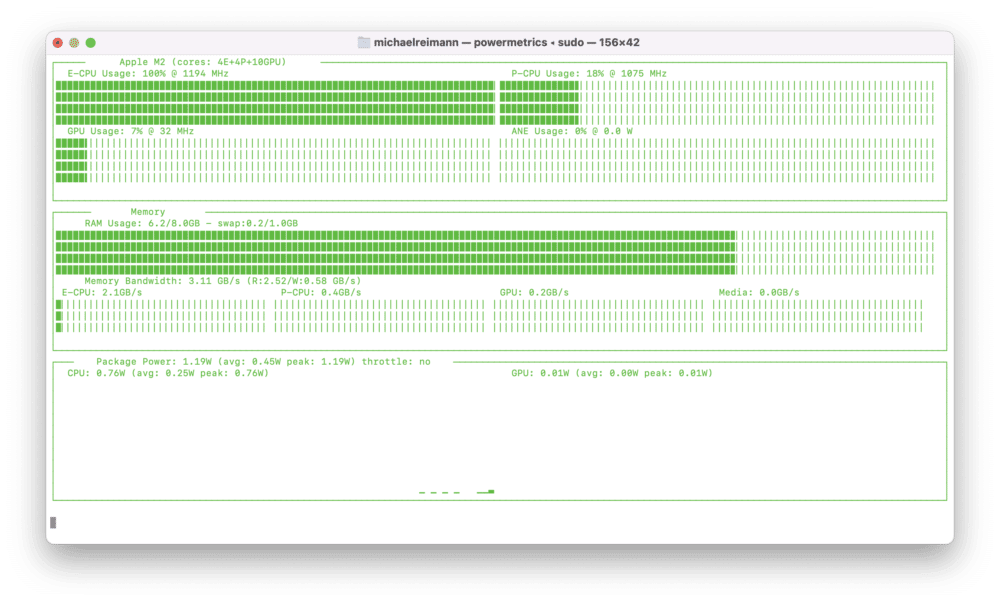The height and width of the screenshot is (605, 1000).
Task: Select the 'P-CPU Usage: 18% @ 1075 MHz' line
Action: click(589, 74)
